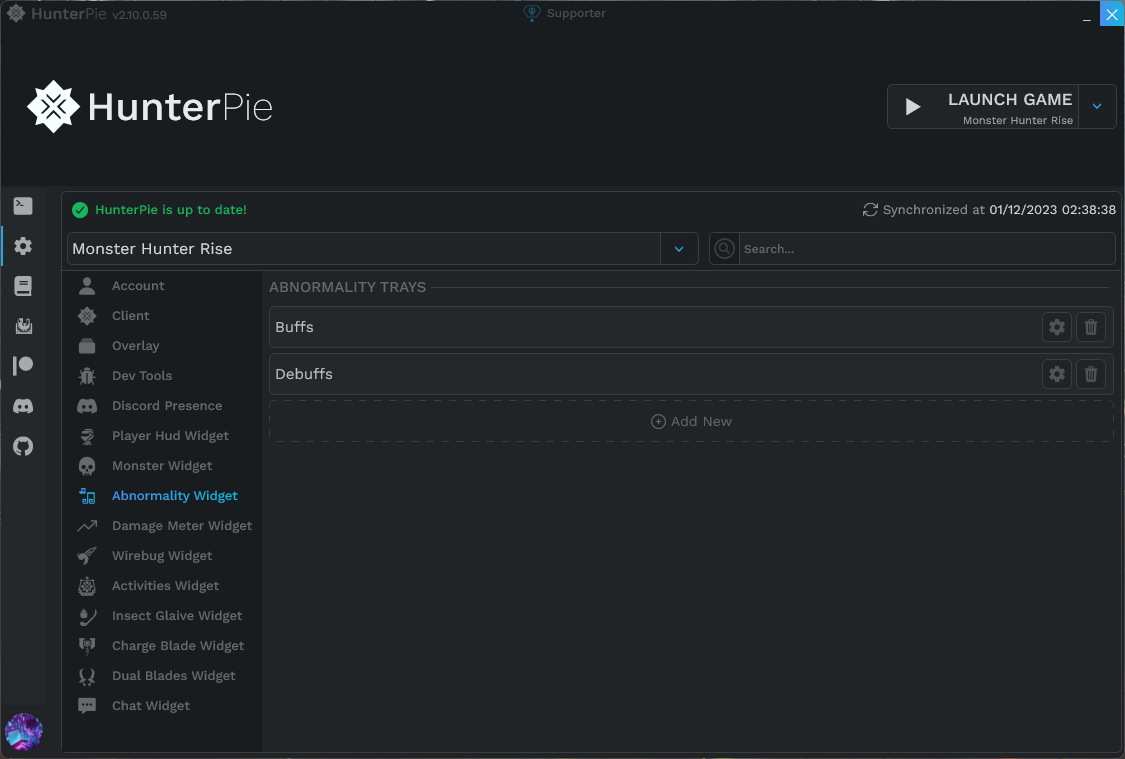The height and width of the screenshot is (759, 1125).
Task: Click the synchronize refresh icon
Action: point(870,209)
